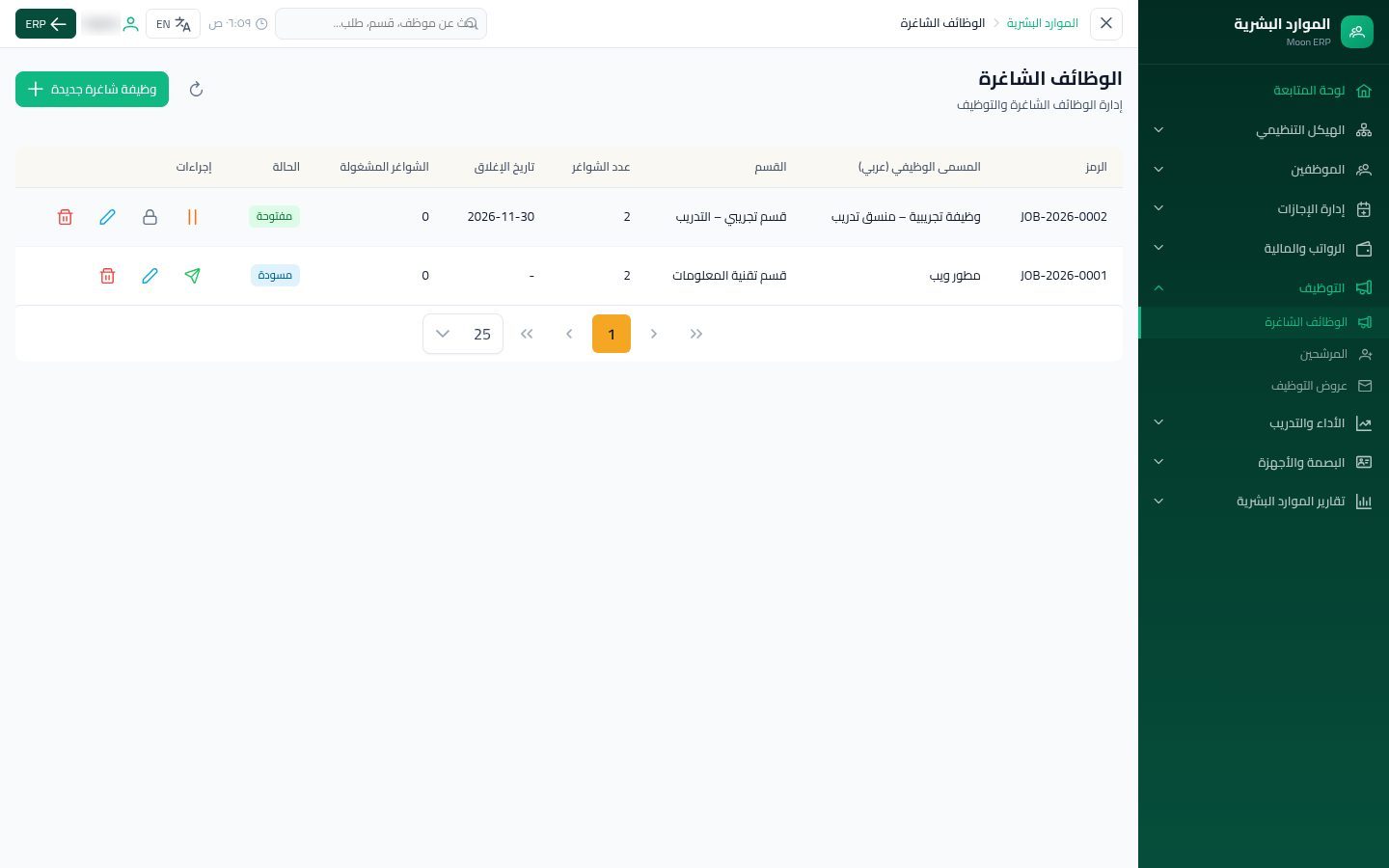Delete job JOB-2026-0001 with trash icon
Image resolution: width=1389 pixels, height=868 pixels.
pos(107,276)
